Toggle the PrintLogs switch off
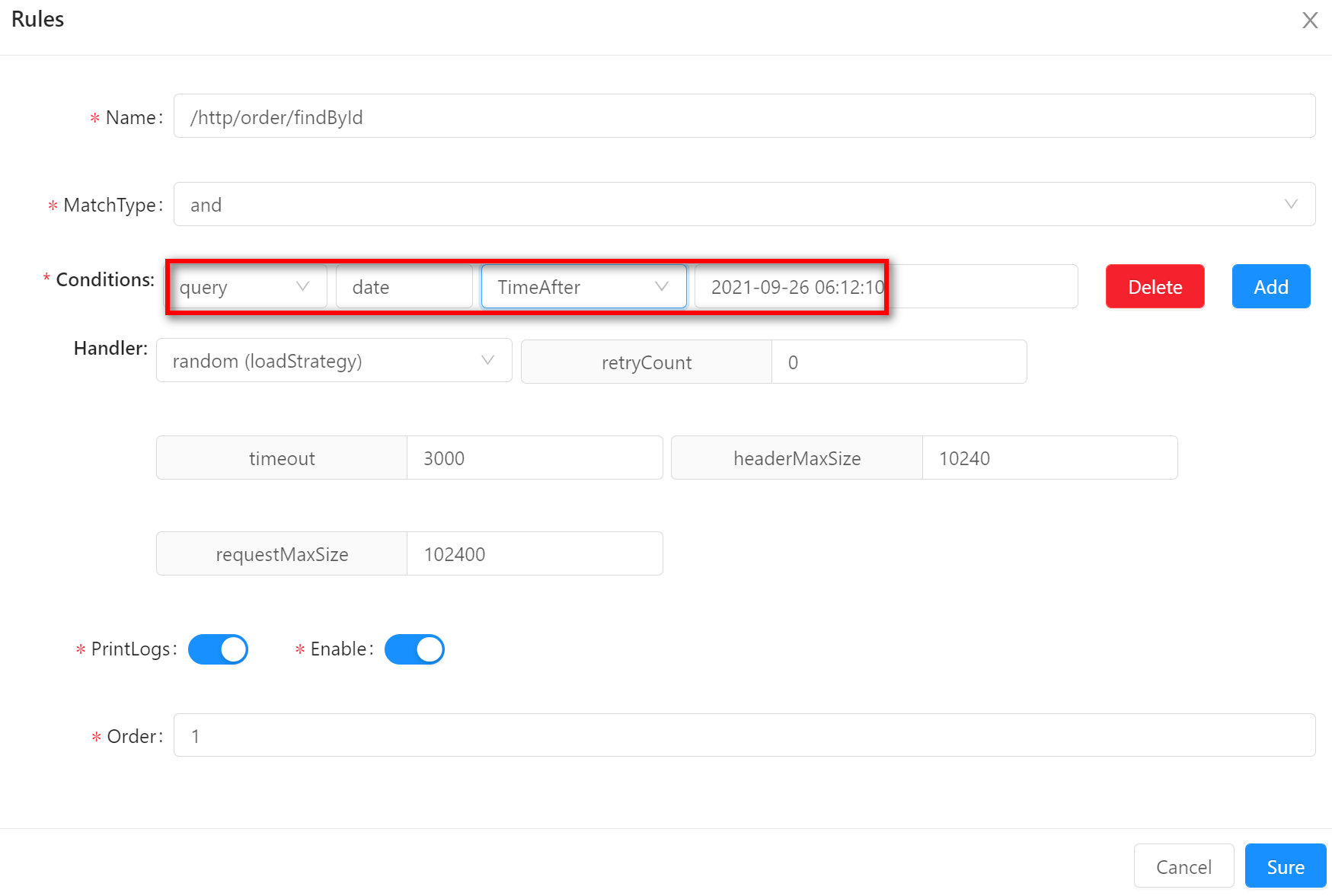 coord(218,649)
